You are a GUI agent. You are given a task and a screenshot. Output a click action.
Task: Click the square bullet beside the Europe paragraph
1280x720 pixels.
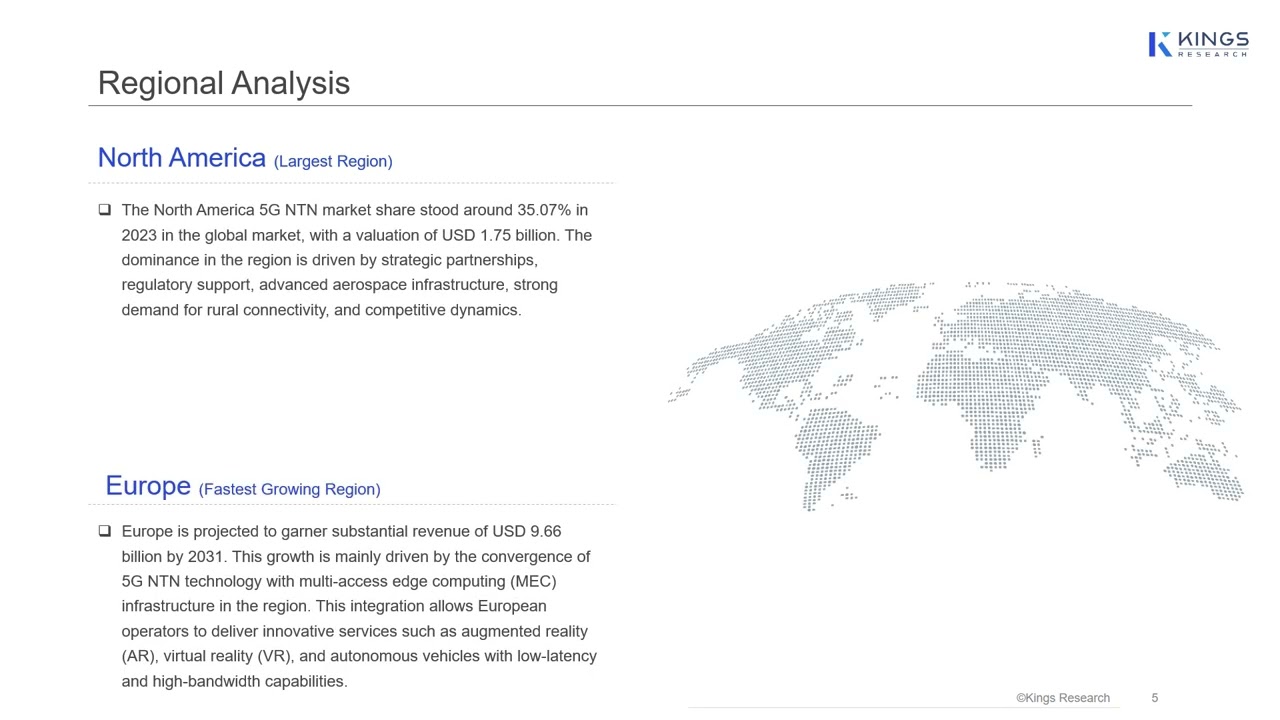pos(105,531)
